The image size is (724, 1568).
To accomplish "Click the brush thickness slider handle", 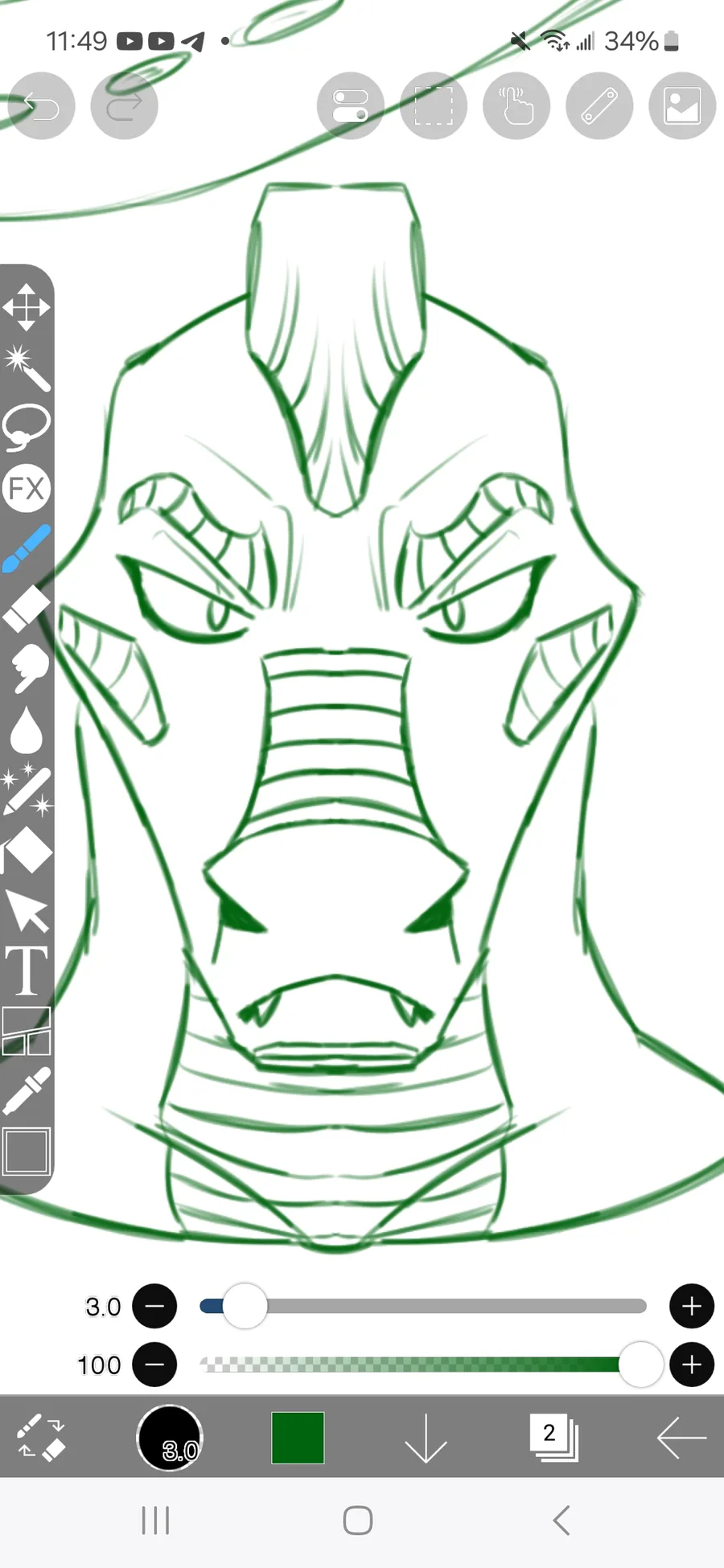I will coord(245,1306).
